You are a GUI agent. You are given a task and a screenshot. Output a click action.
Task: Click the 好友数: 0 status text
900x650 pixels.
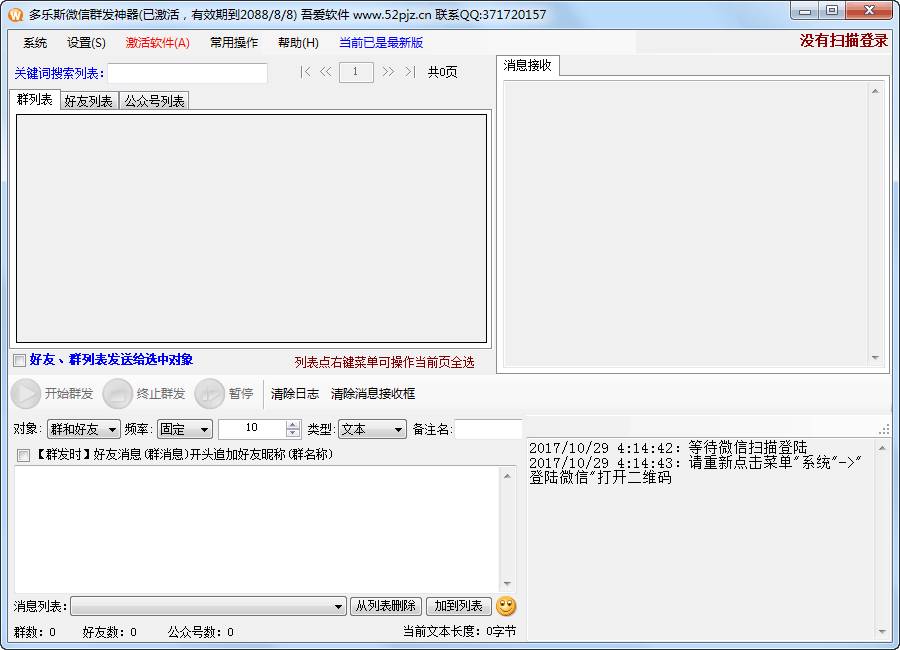[x=109, y=632]
